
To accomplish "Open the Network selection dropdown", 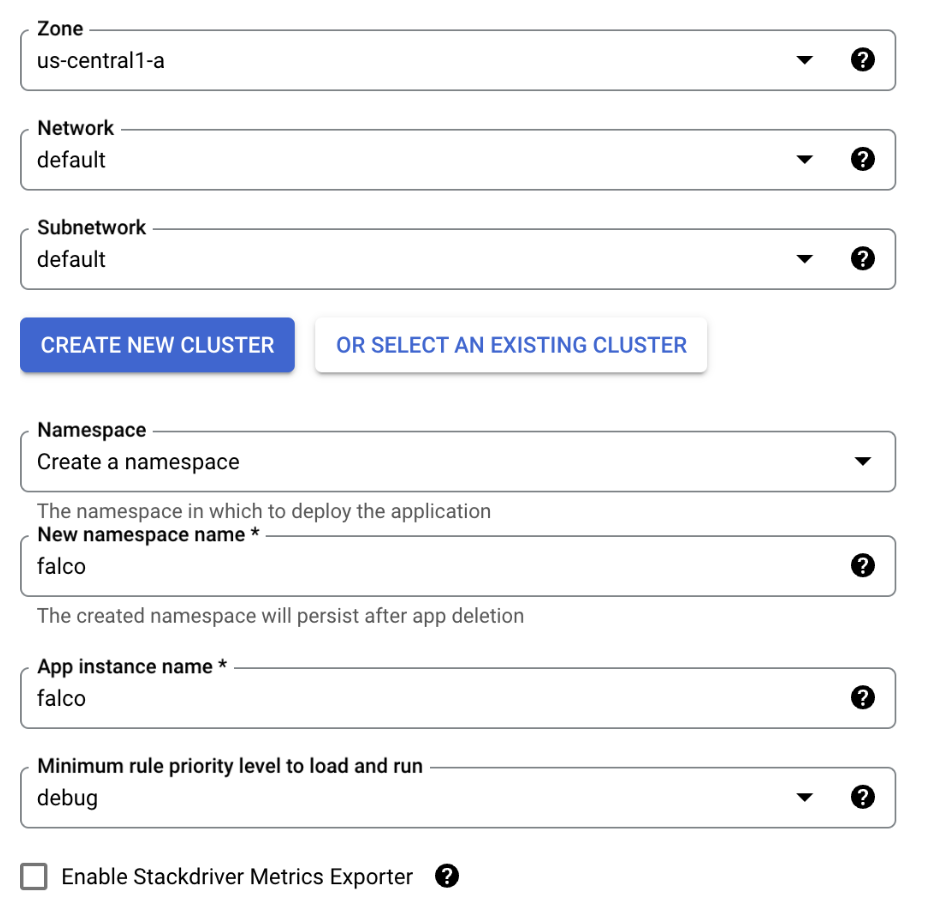I will pos(805,159).
